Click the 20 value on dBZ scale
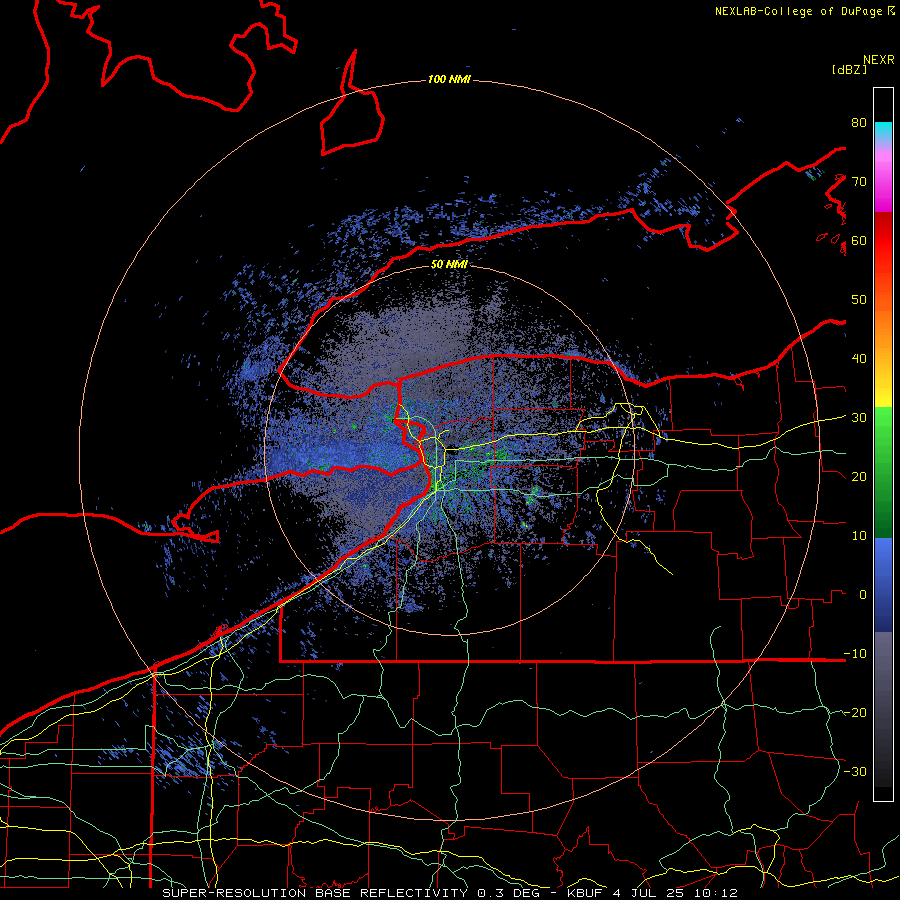The height and width of the screenshot is (900, 900). [859, 477]
